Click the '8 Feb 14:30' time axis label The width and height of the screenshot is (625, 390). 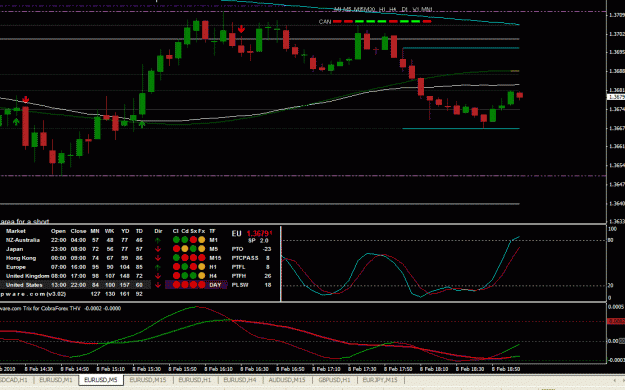(39, 369)
